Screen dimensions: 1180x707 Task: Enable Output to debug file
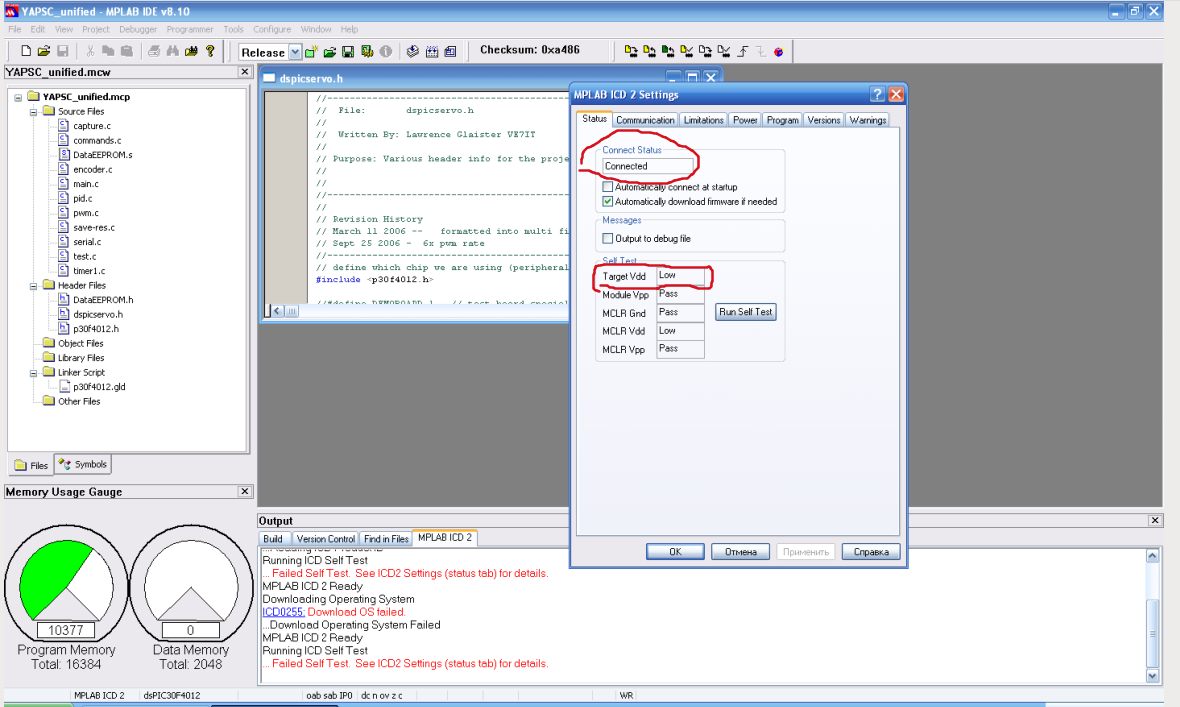[607, 239]
